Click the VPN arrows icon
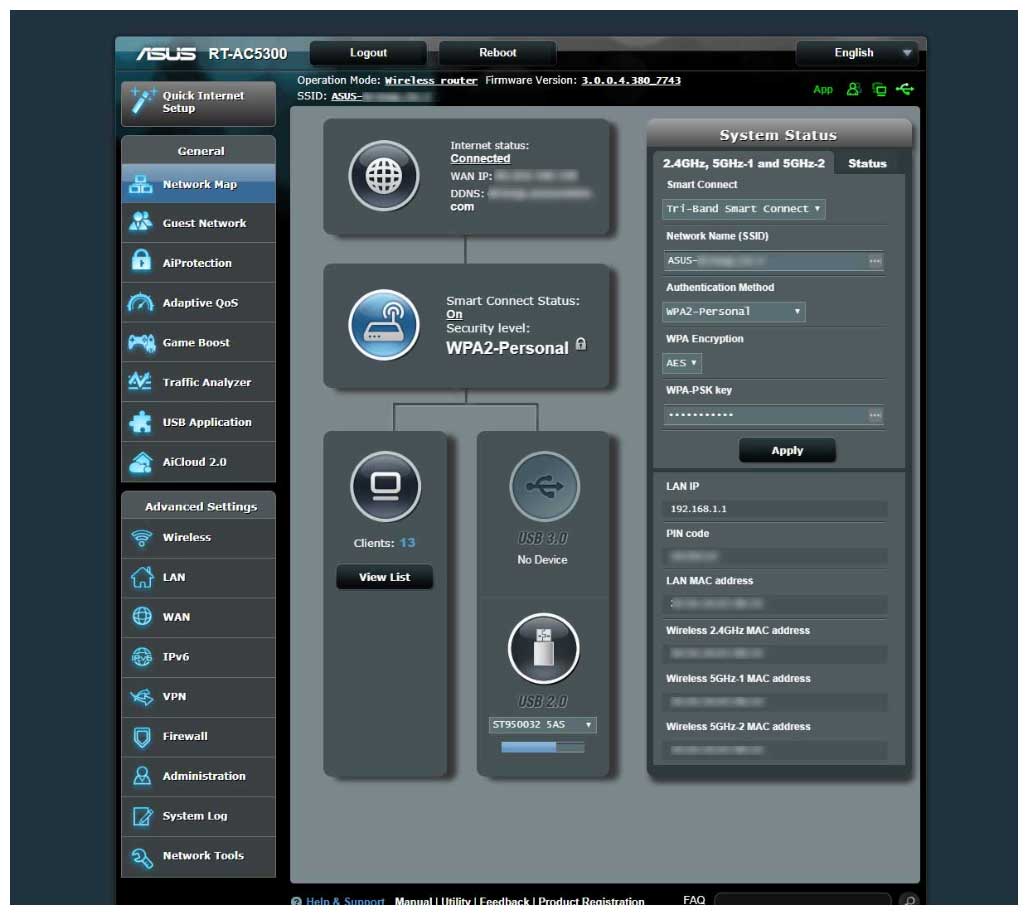This screenshot has width=1028, height=915. [142, 696]
